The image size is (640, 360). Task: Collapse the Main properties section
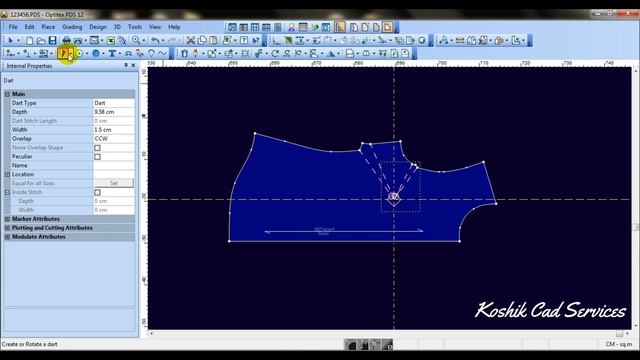[7, 94]
